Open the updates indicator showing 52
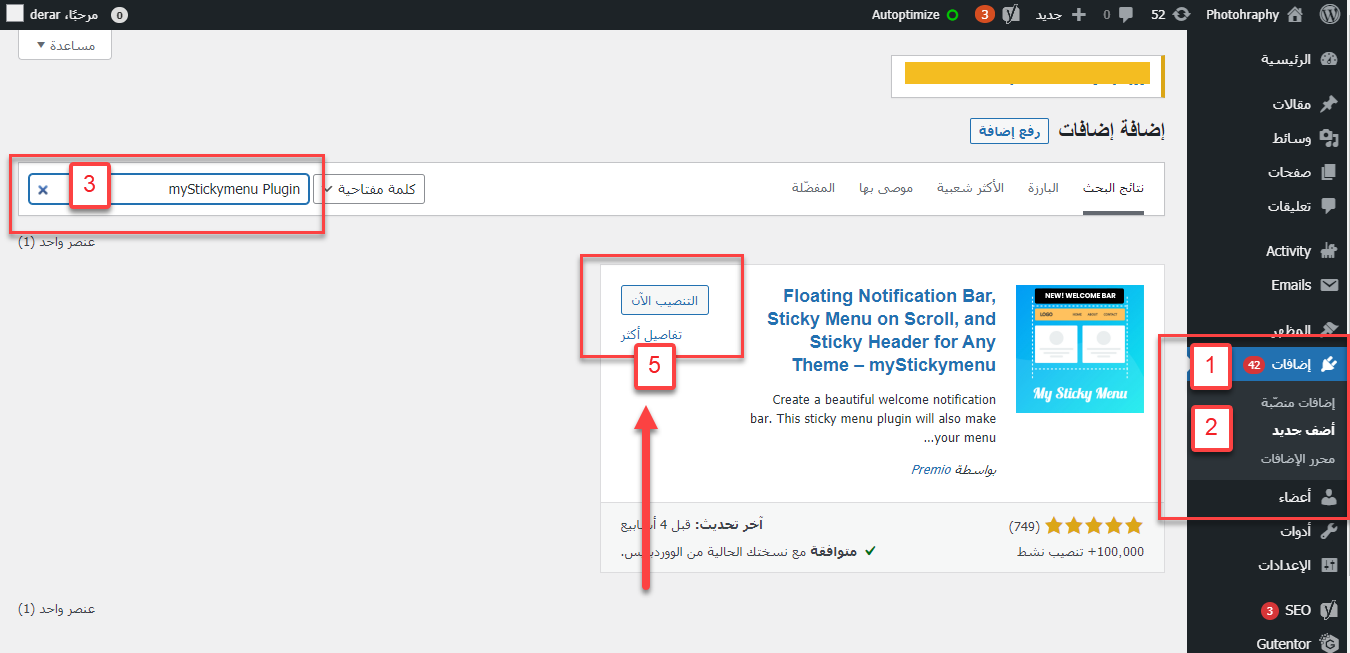Screen dimensions: 1350x653 1172,15
